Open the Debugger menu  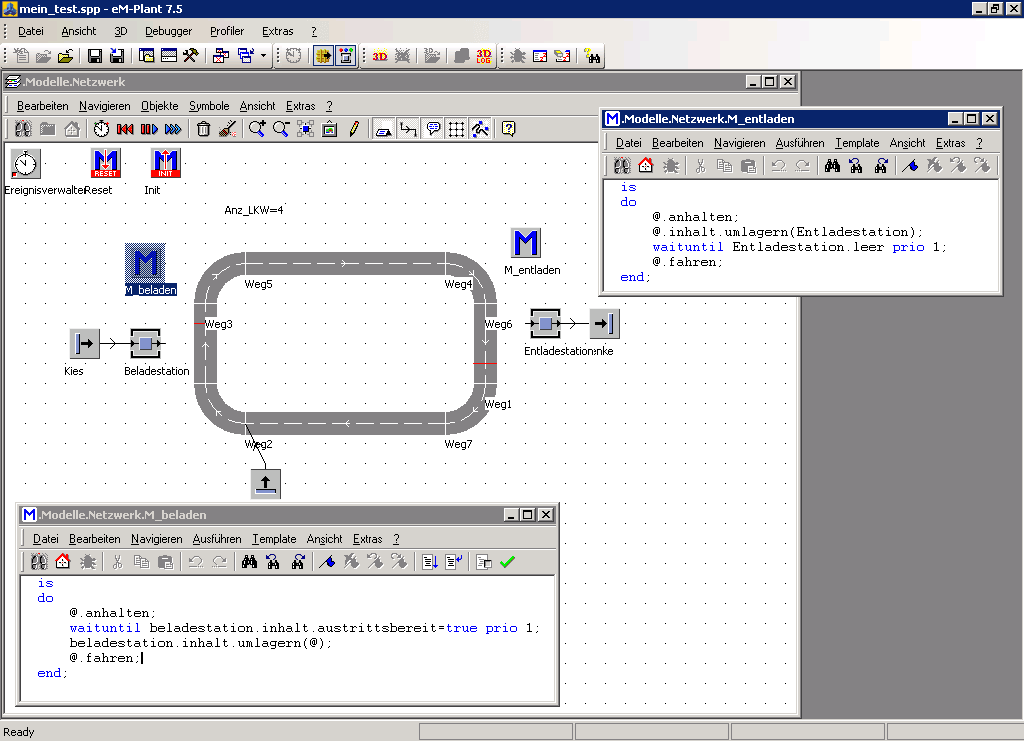pos(168,31)
